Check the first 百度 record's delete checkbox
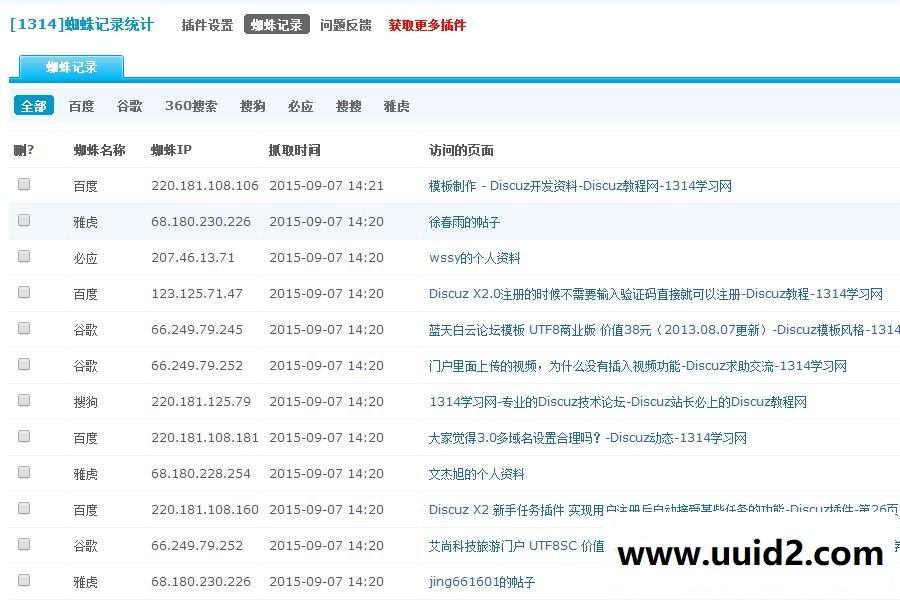Screen dimensions: 900x600 tap(22, 184)
